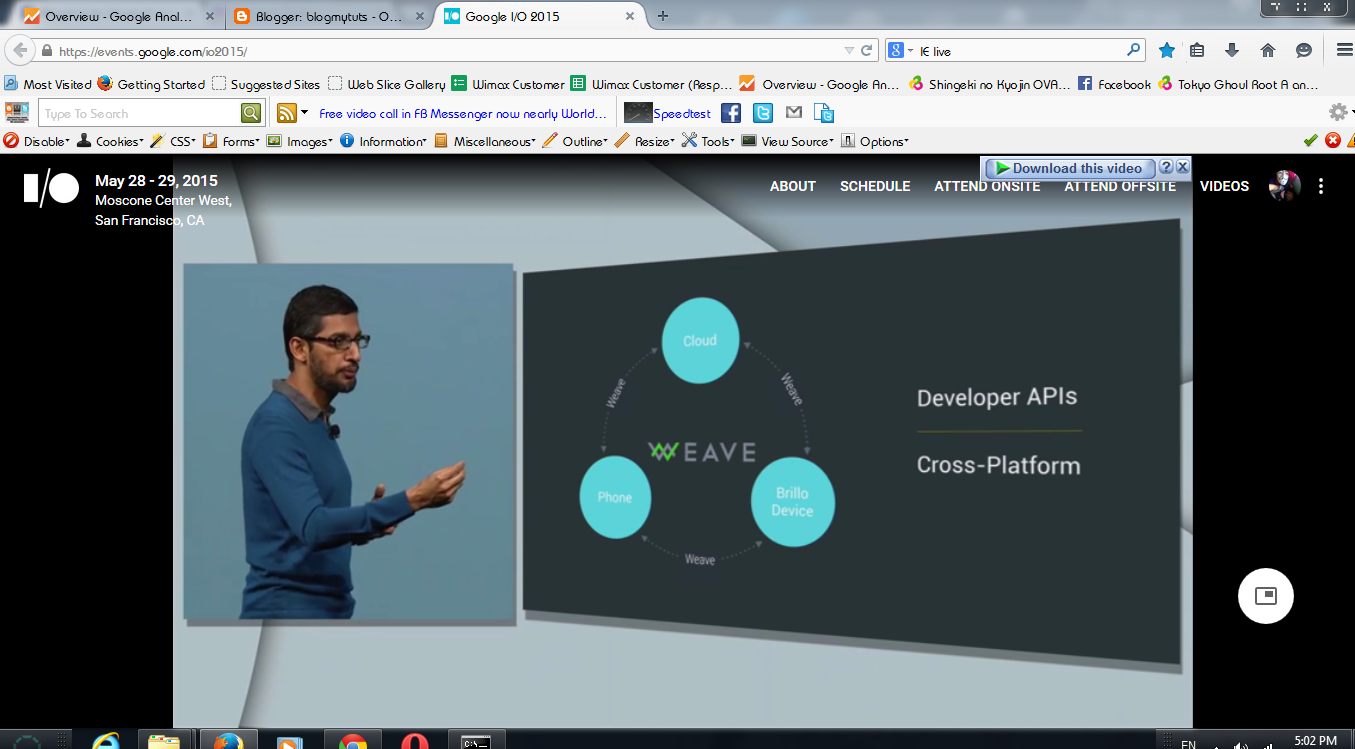Open Opera browser from the taskbar
The width and height of the screenshot is (1355, 749).
click(x=415, y=741)
